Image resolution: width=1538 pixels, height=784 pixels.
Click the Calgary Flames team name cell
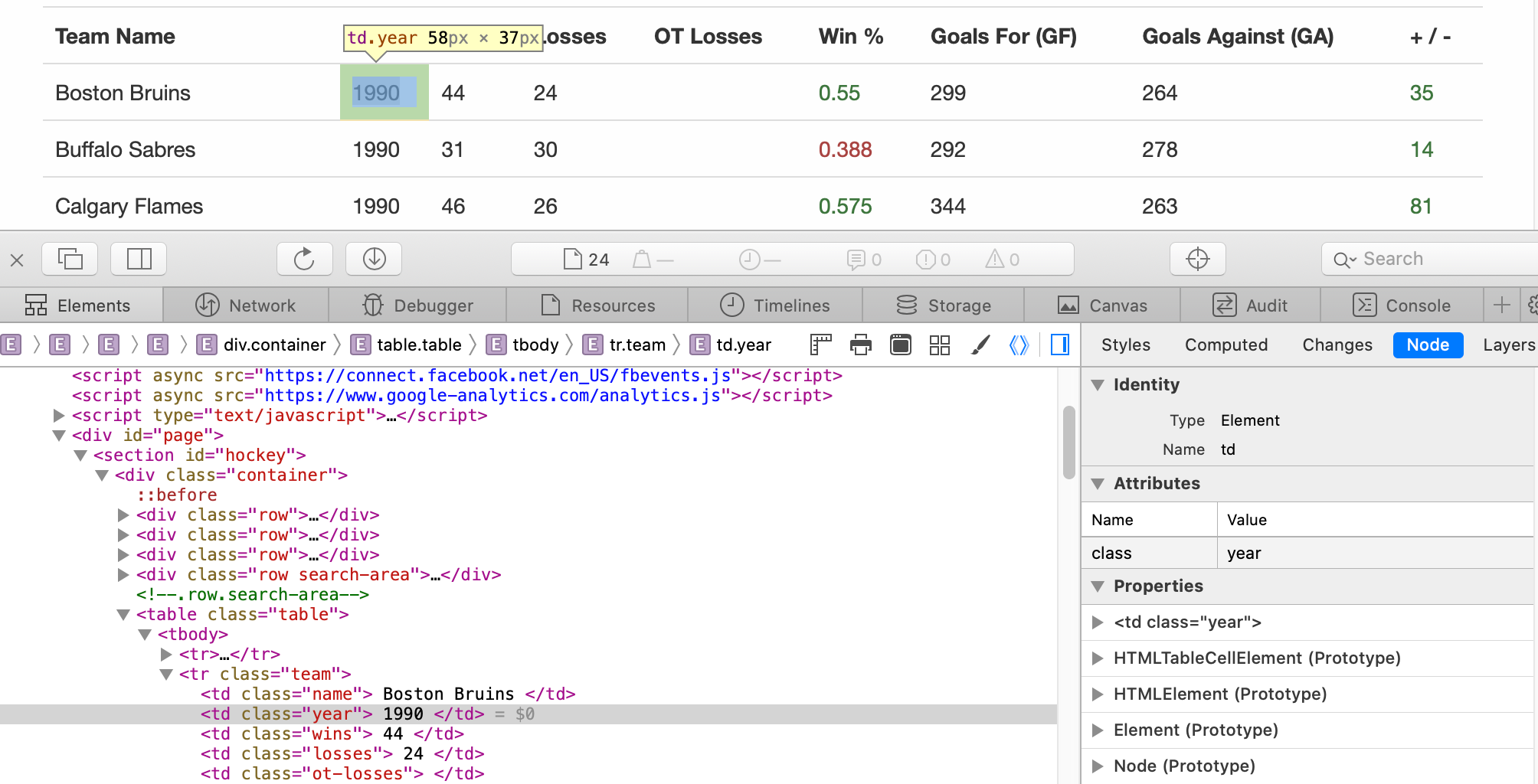click(129, 207)
